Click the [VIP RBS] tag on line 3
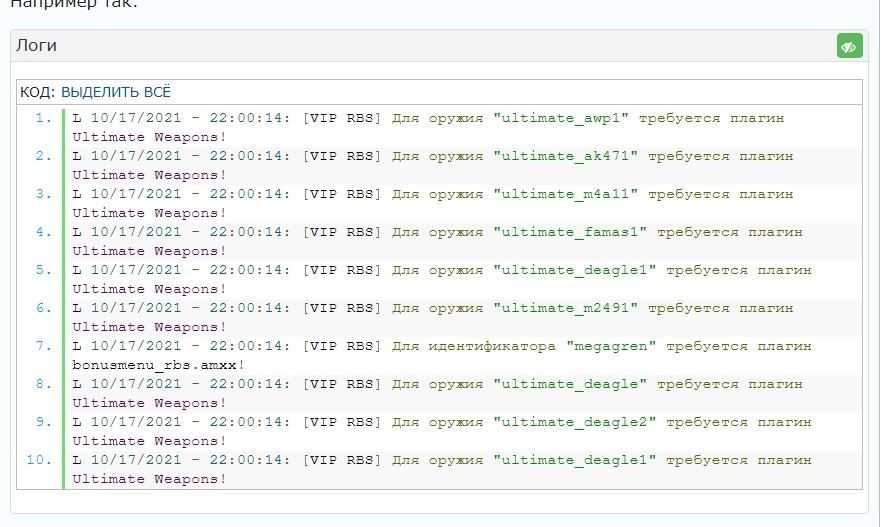The height and width of the screenshot is (527, 883). (x=342, y=194)
